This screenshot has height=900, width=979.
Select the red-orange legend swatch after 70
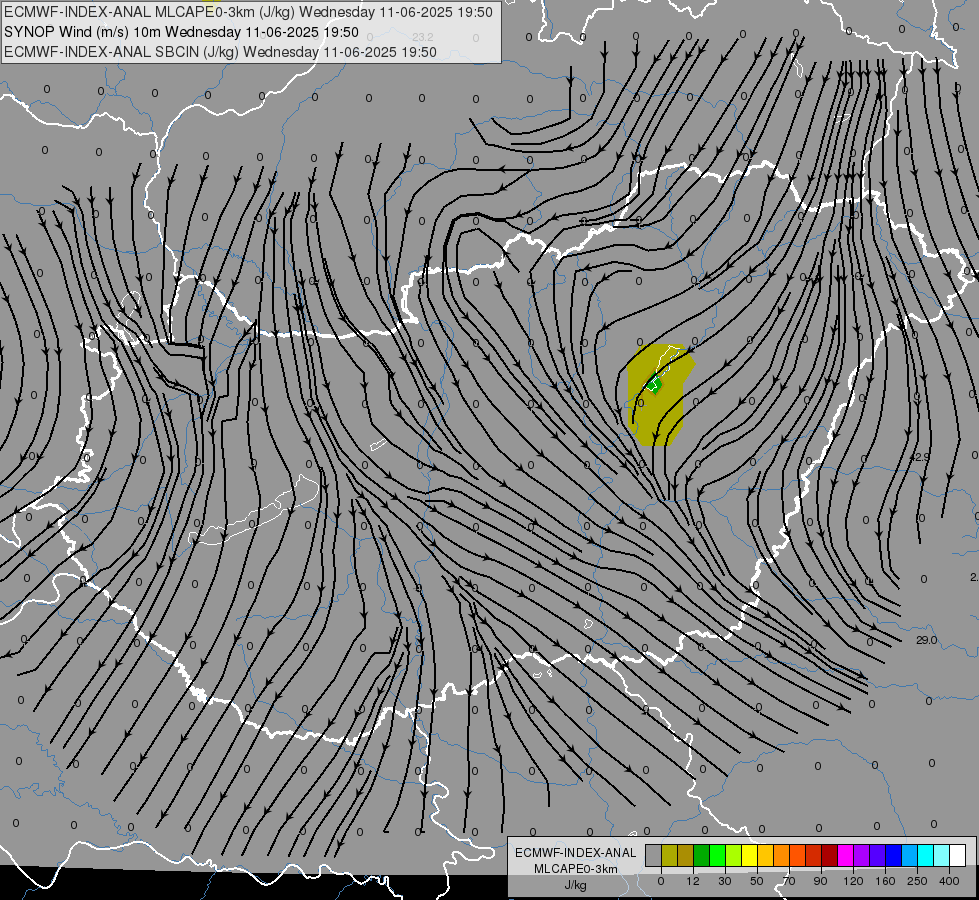(x=797, y=855)
